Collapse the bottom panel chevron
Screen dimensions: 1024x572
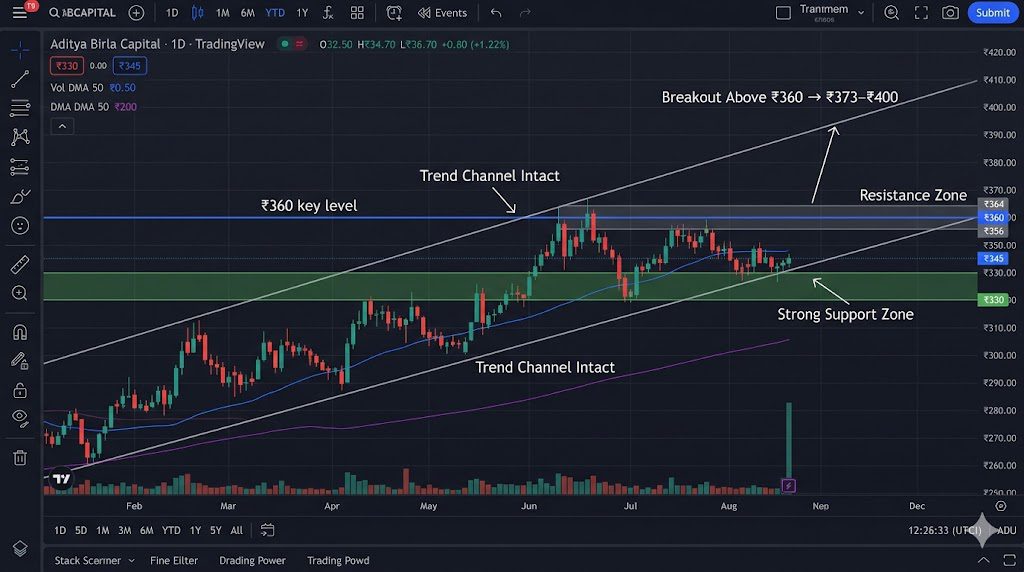click(983, 560)
